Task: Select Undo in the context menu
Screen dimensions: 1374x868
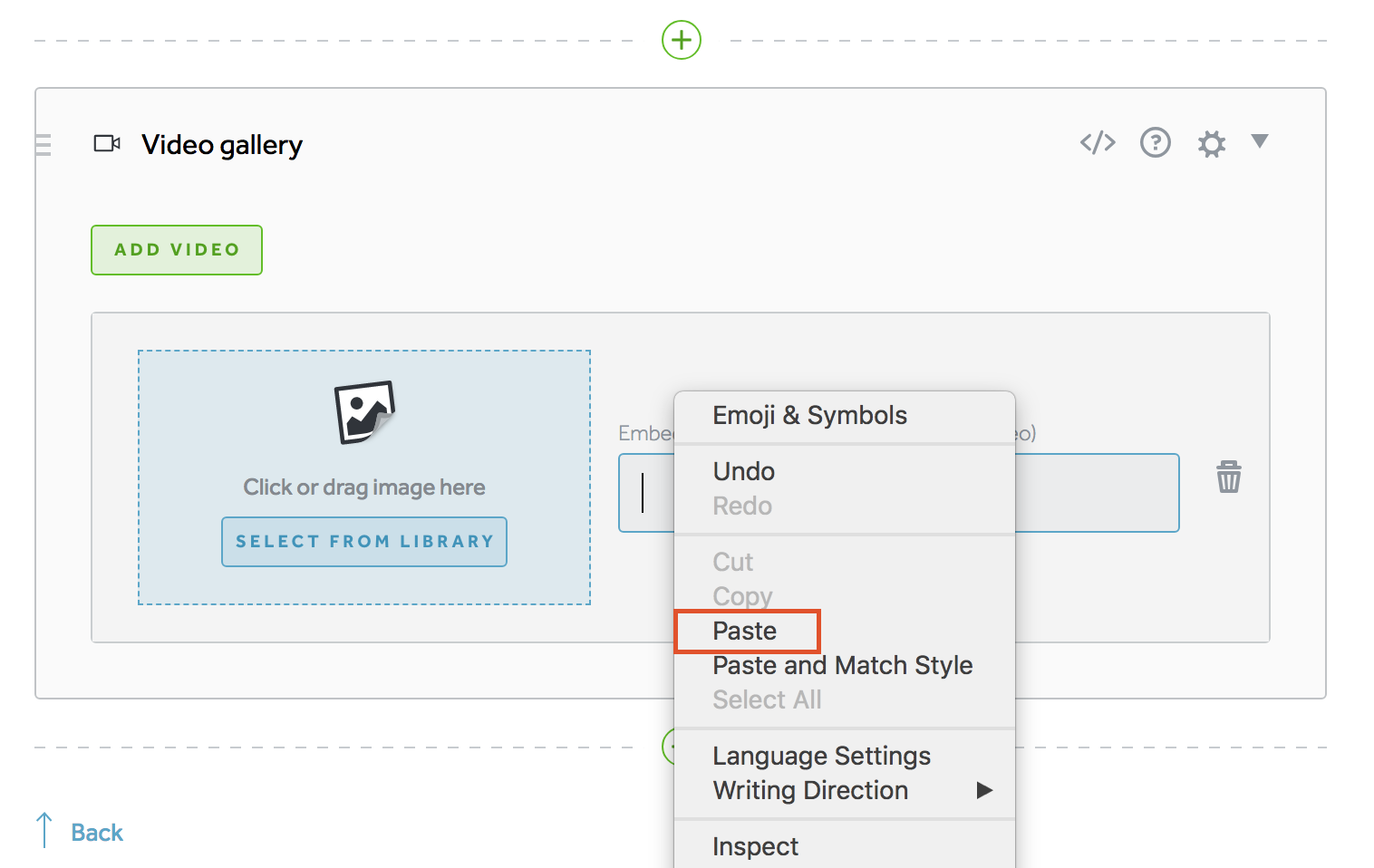Action: click(x=743, y=471)
